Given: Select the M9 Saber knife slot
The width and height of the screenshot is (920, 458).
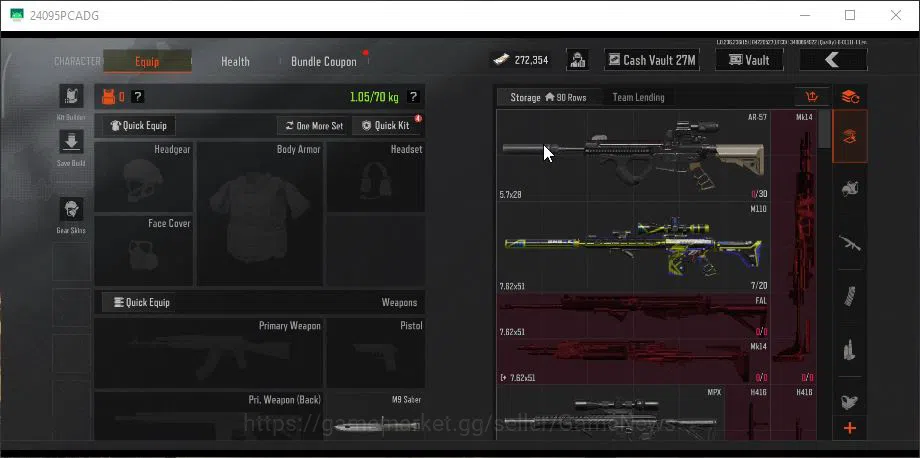Looking at the screenshot, I should (376, 416).
